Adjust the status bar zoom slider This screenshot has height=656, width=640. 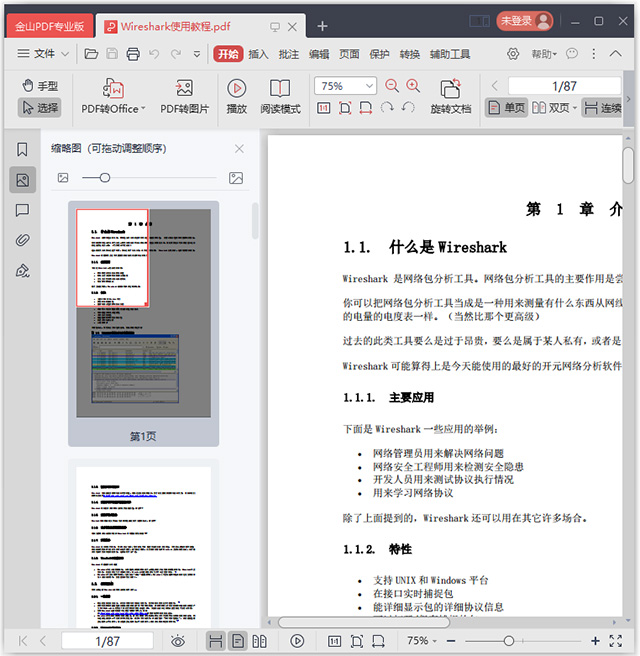pyautogui.click(x=509, y=641)
